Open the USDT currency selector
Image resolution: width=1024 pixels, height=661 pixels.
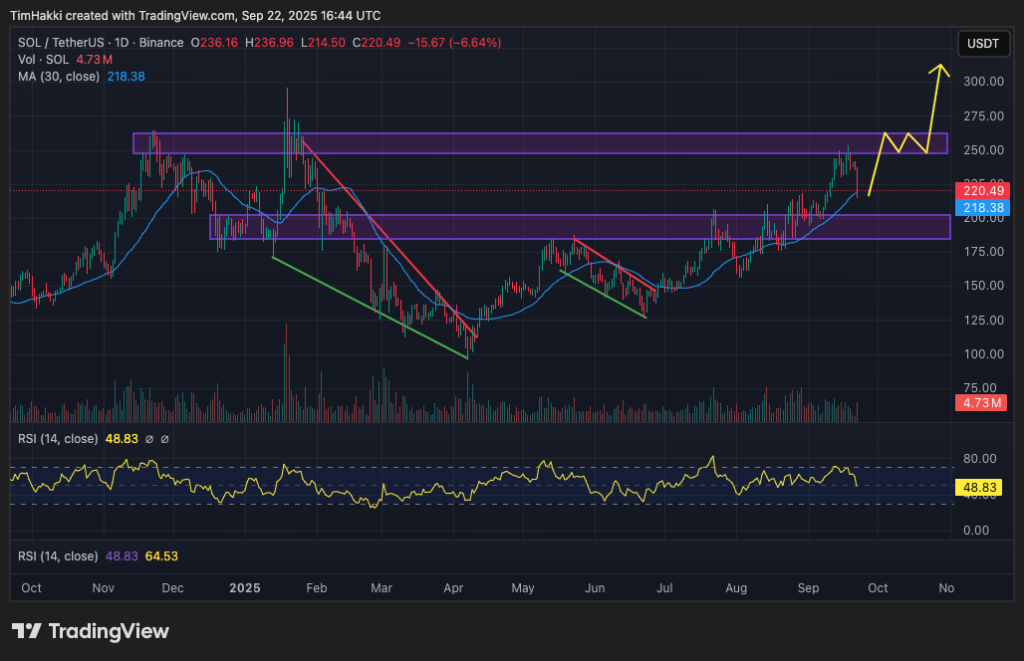click(984, 43)
